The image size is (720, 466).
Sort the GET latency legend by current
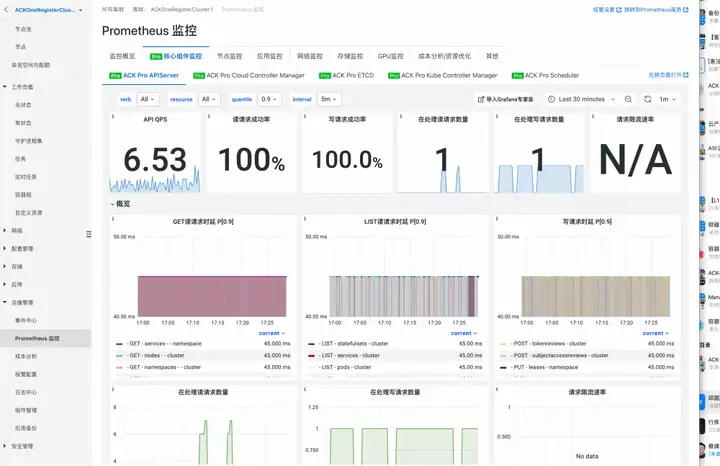[272, 333]
